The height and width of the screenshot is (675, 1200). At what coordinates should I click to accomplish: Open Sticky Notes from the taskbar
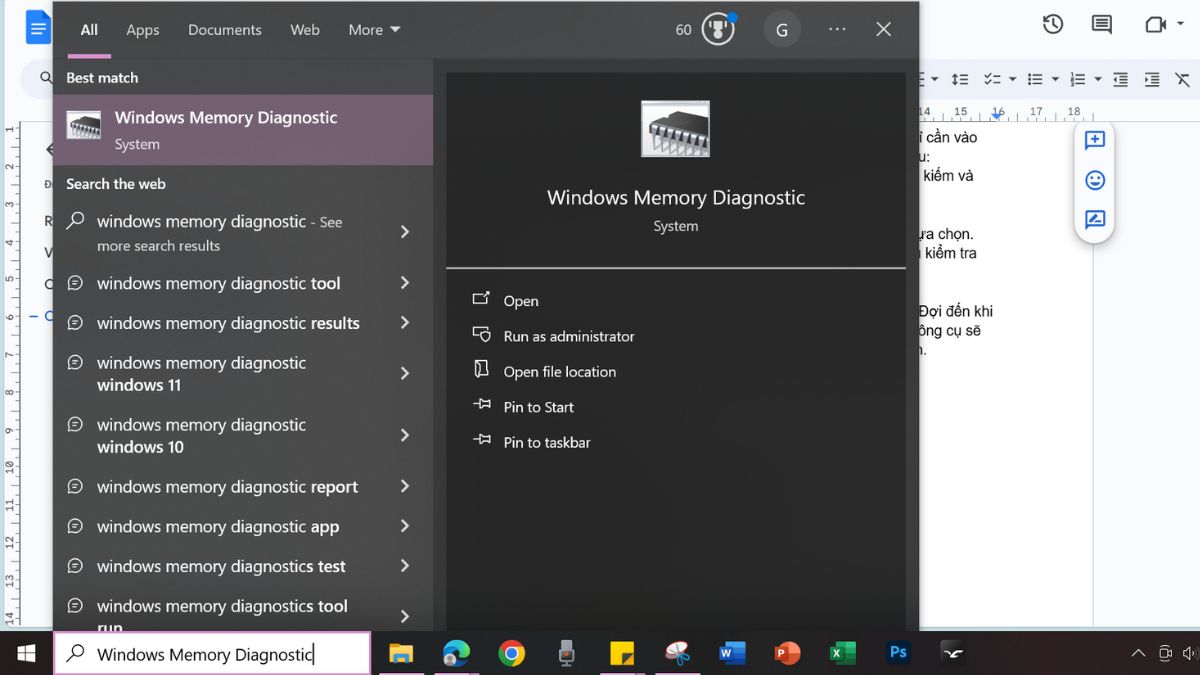click(x=622, y=654)
